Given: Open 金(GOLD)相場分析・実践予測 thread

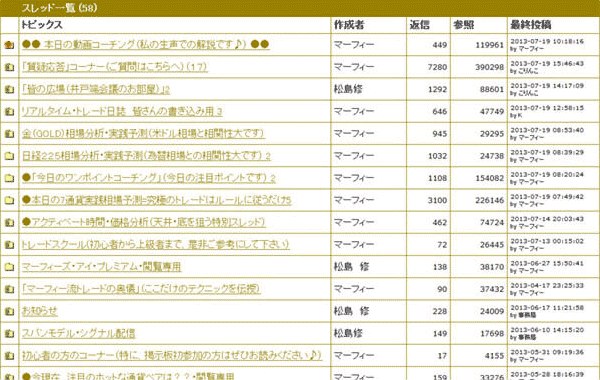Looking at the screenshot, I should point(143,134).
